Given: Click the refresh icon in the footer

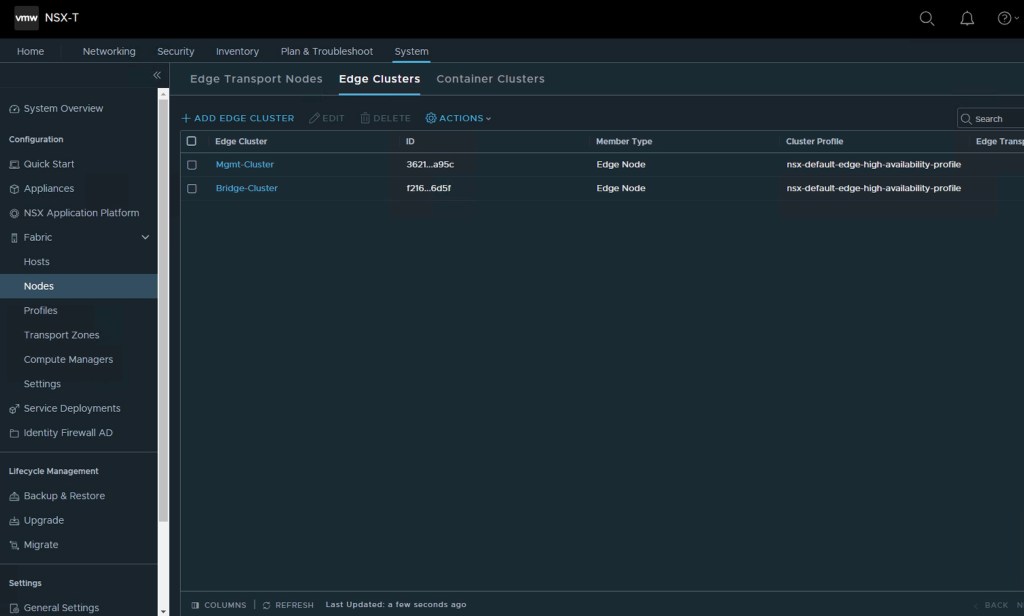Looking at the screenshot, I should (x=266, y=605).
